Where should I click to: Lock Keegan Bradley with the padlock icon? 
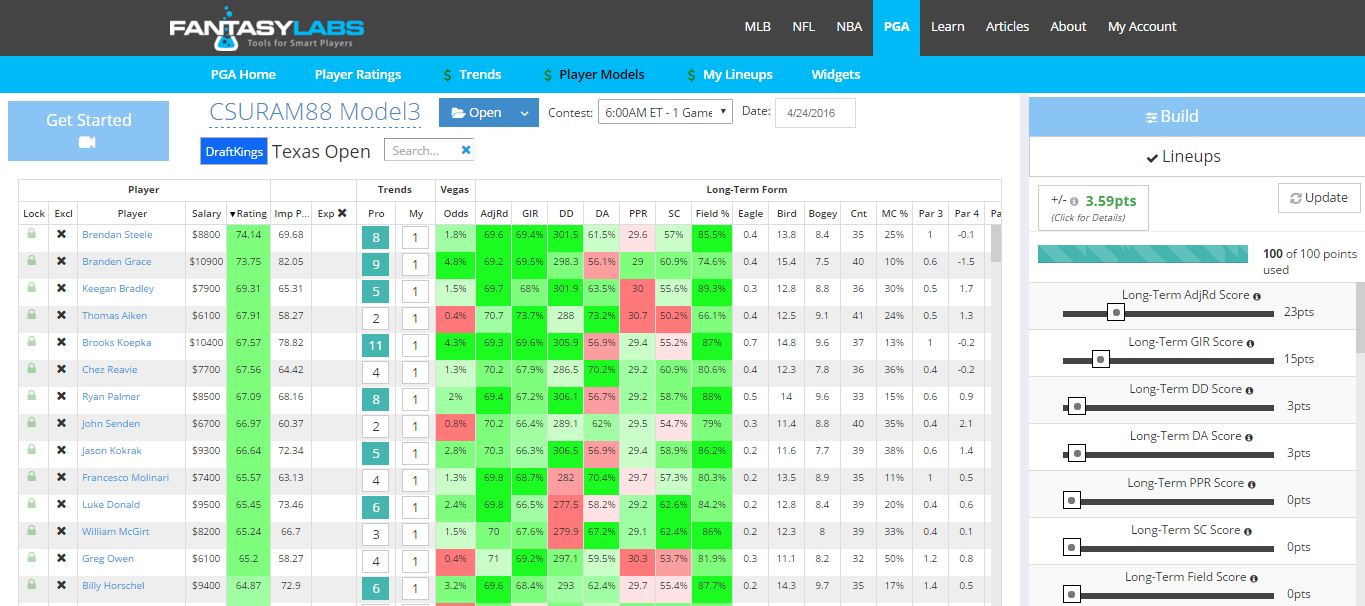click(x=32, y=288)
